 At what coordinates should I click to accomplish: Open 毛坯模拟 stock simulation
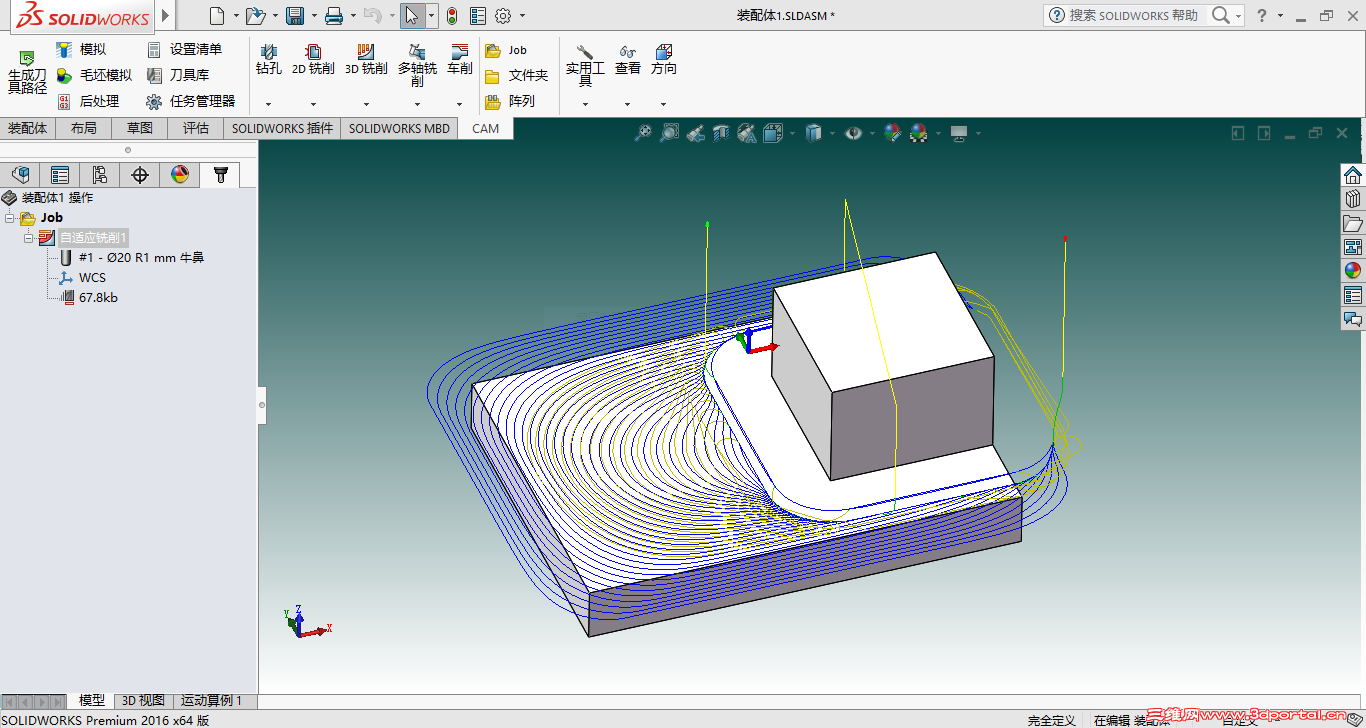tap(93, 75)
